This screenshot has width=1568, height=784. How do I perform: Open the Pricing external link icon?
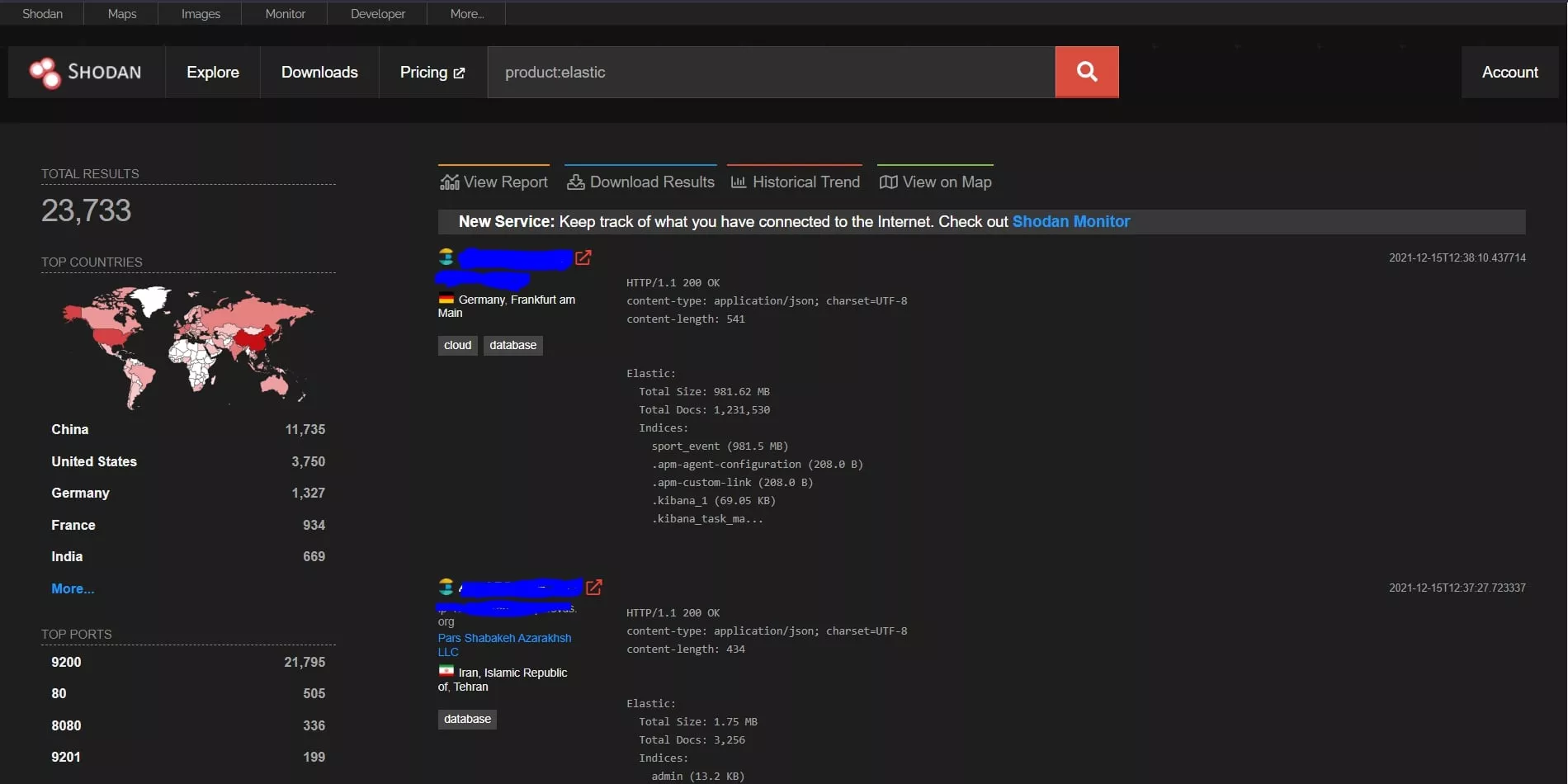pyautogui.click(x=459, y=73)
